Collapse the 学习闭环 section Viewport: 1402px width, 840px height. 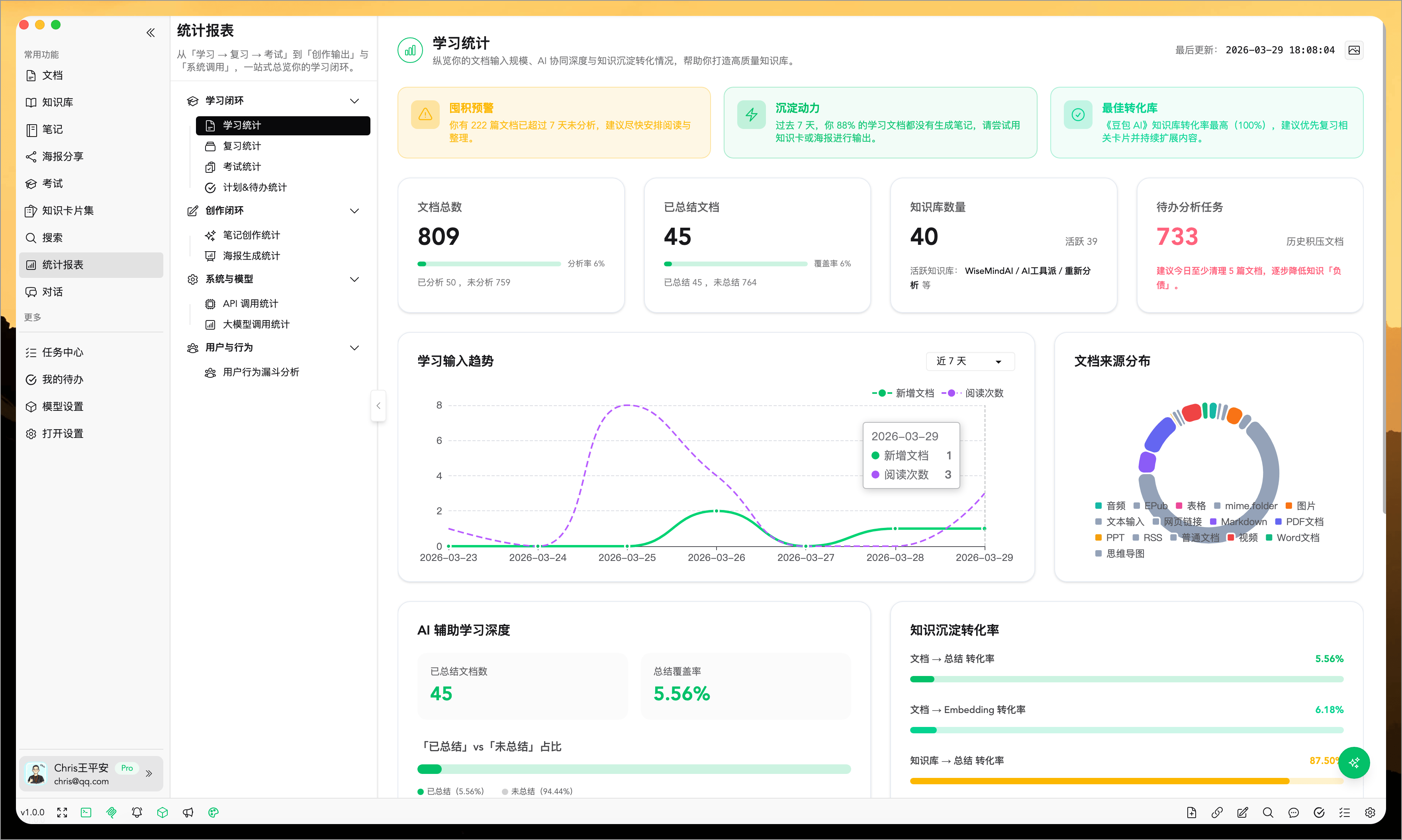[355, 100]
